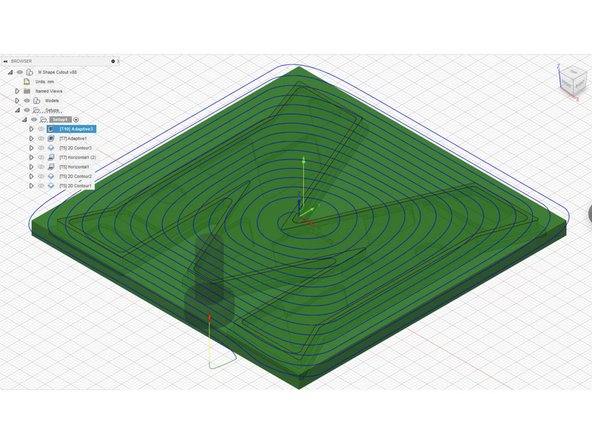592x444 pixels.
Task: Select the [T7] Horizontal1 (2) operation
Action: pos(77,157)
